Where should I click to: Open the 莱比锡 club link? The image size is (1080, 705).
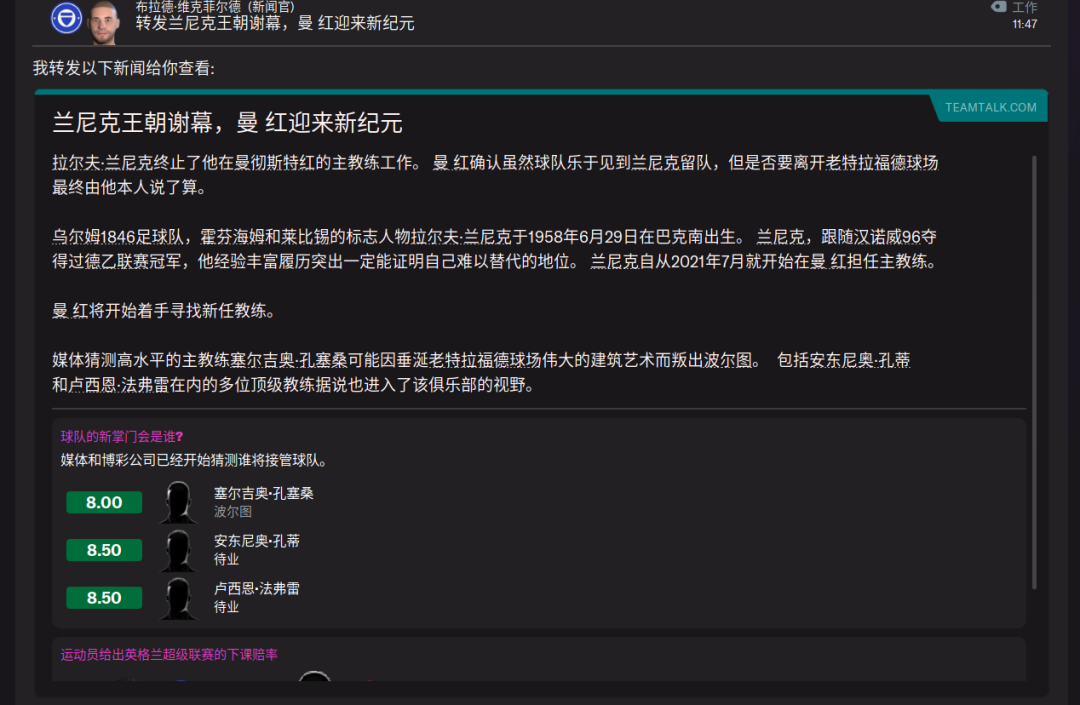pos(306,238)
